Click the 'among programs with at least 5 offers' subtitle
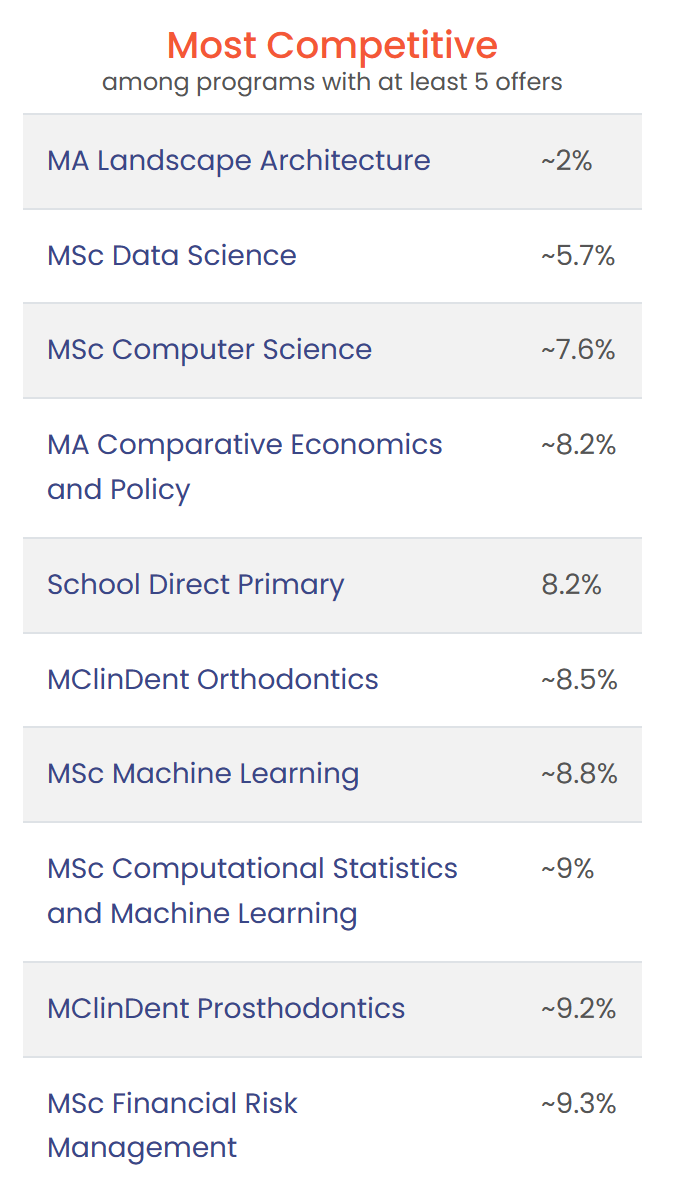The image size is (681, 1201). point(332,82)
